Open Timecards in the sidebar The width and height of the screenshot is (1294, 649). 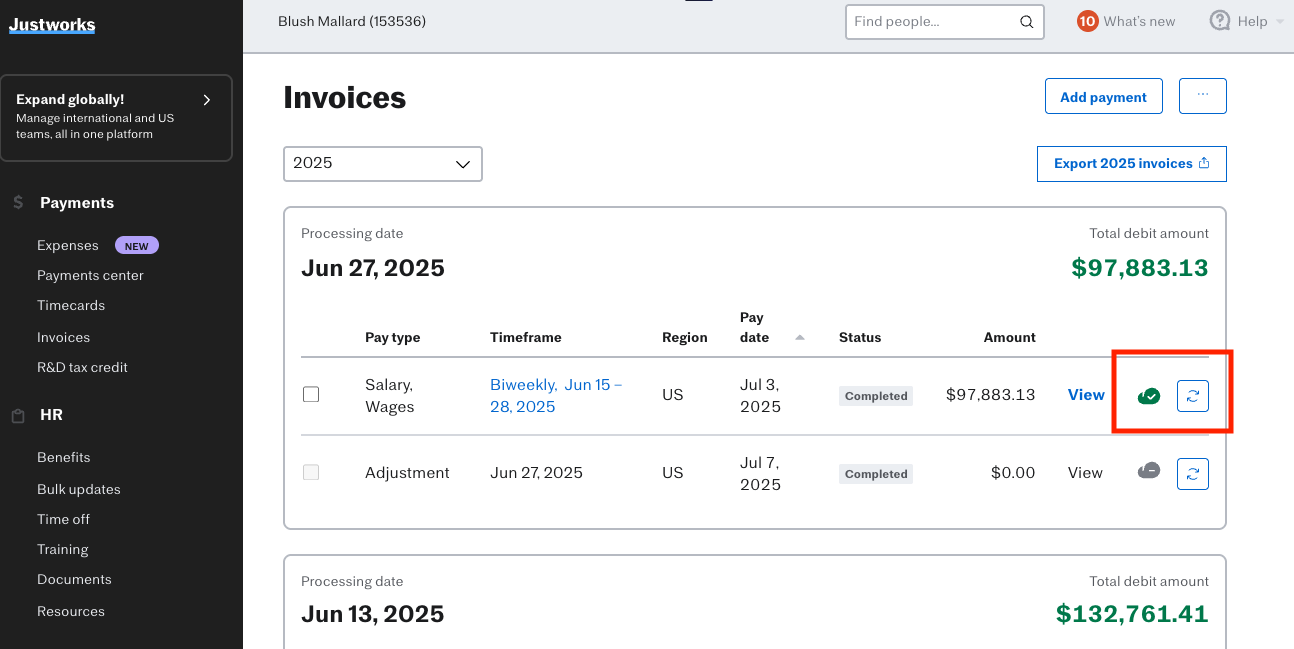71,306
